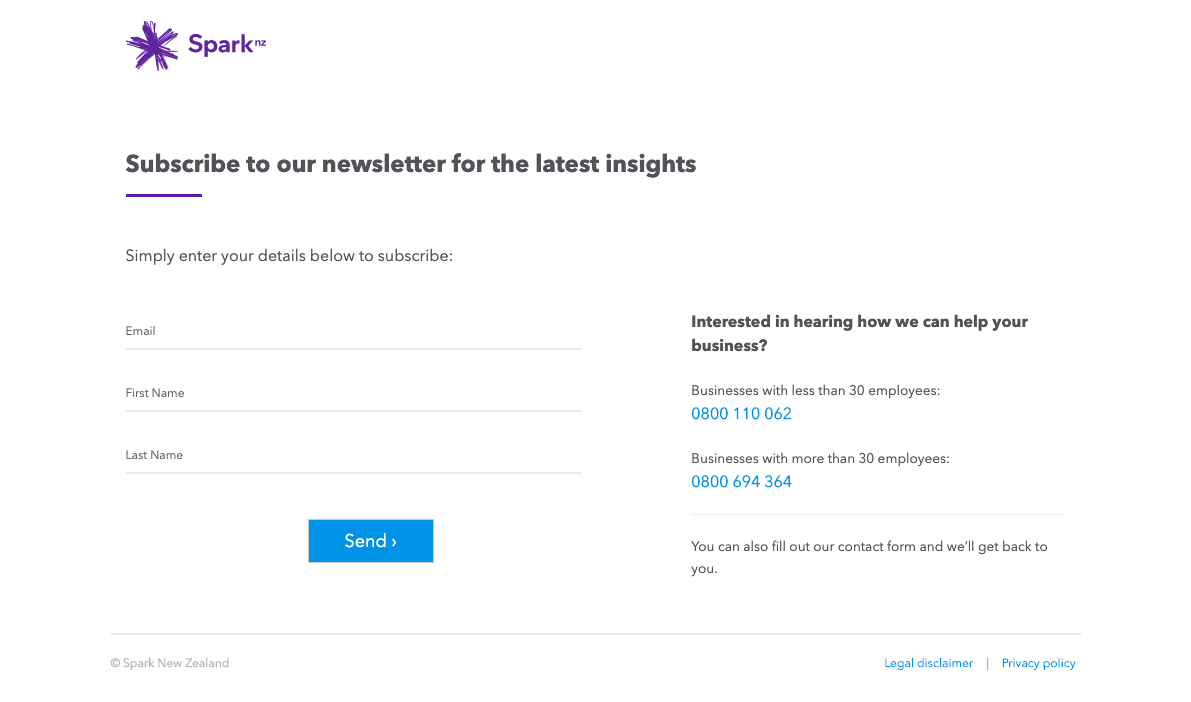The image size is (1191, 702).
Task: Click the purple Spark starburst logo icon
Action: coord(152,46)
